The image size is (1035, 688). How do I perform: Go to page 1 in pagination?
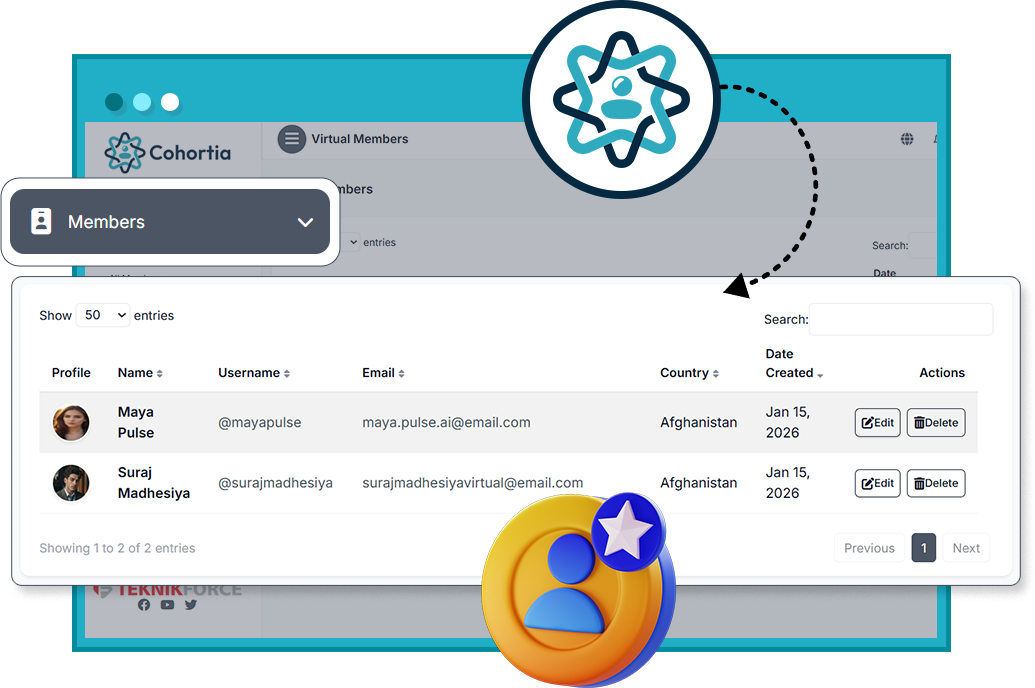[x=923, y=548]
